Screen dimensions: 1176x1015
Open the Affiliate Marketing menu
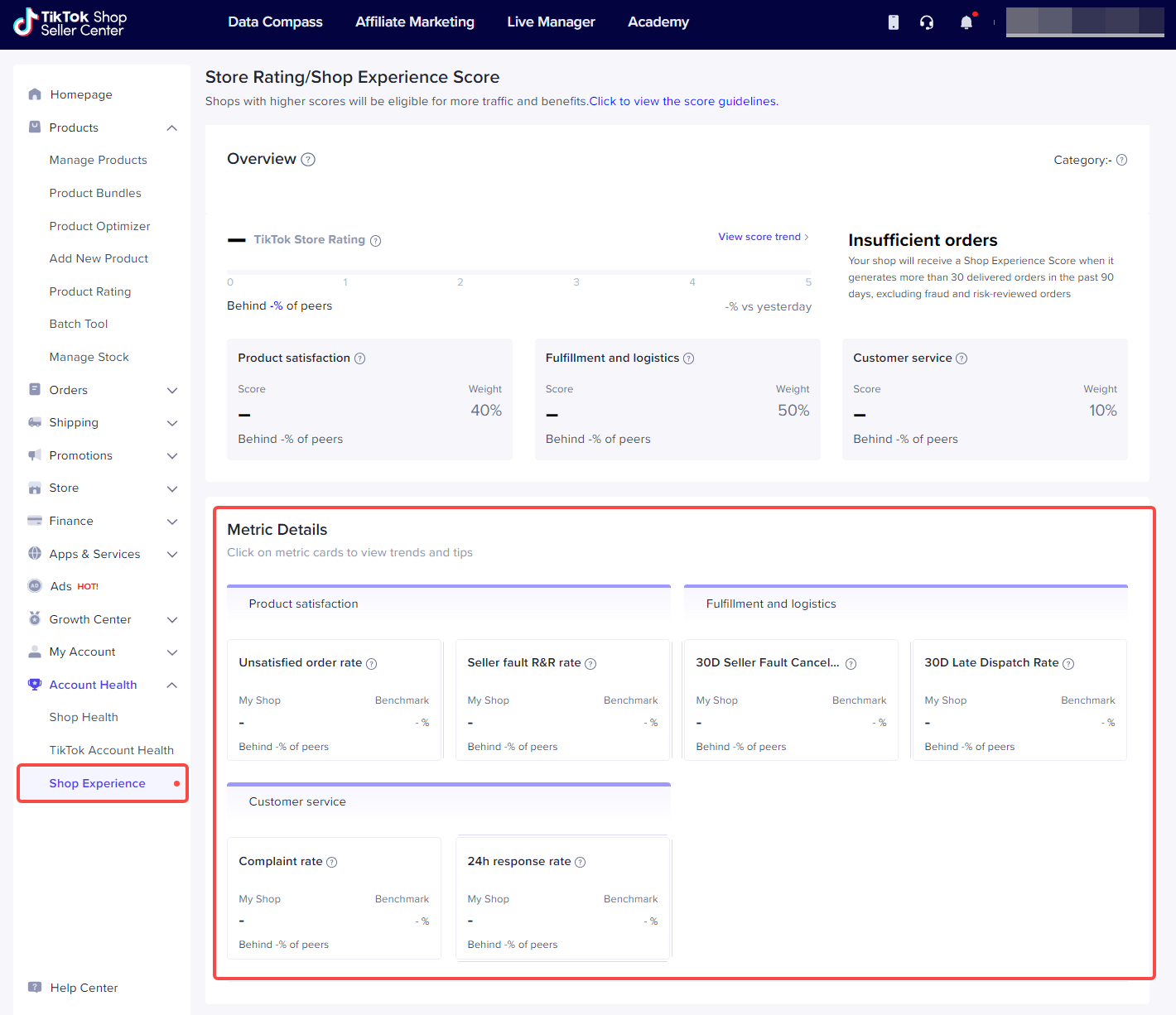click(x=415, y=22)
